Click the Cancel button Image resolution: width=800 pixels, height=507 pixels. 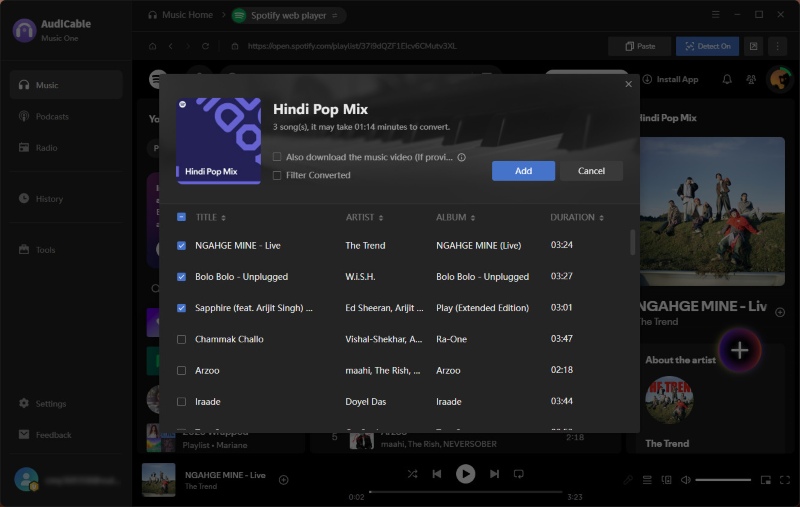[x=591, y=171]
